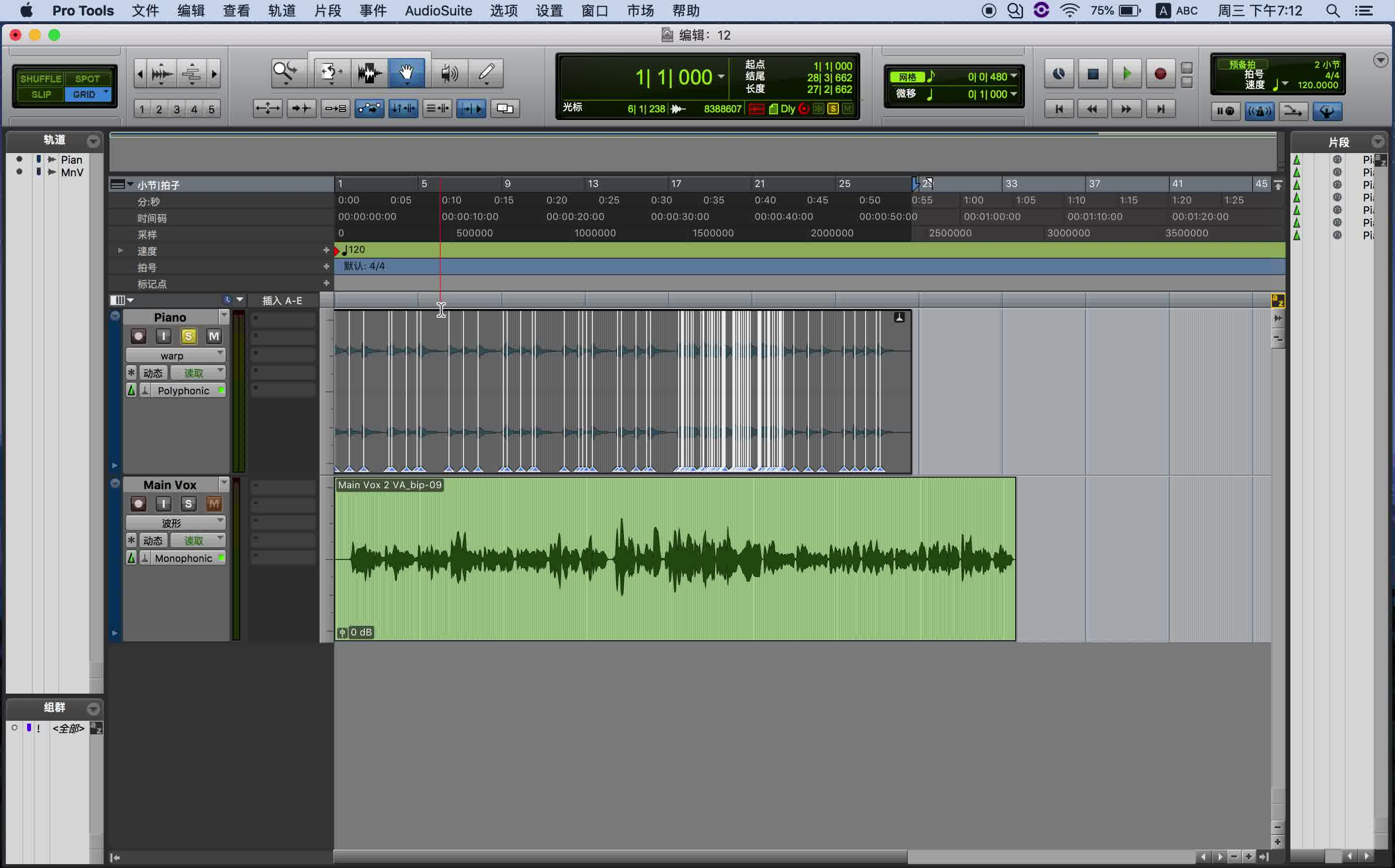Select the Trim tool

tap(331, 73)
